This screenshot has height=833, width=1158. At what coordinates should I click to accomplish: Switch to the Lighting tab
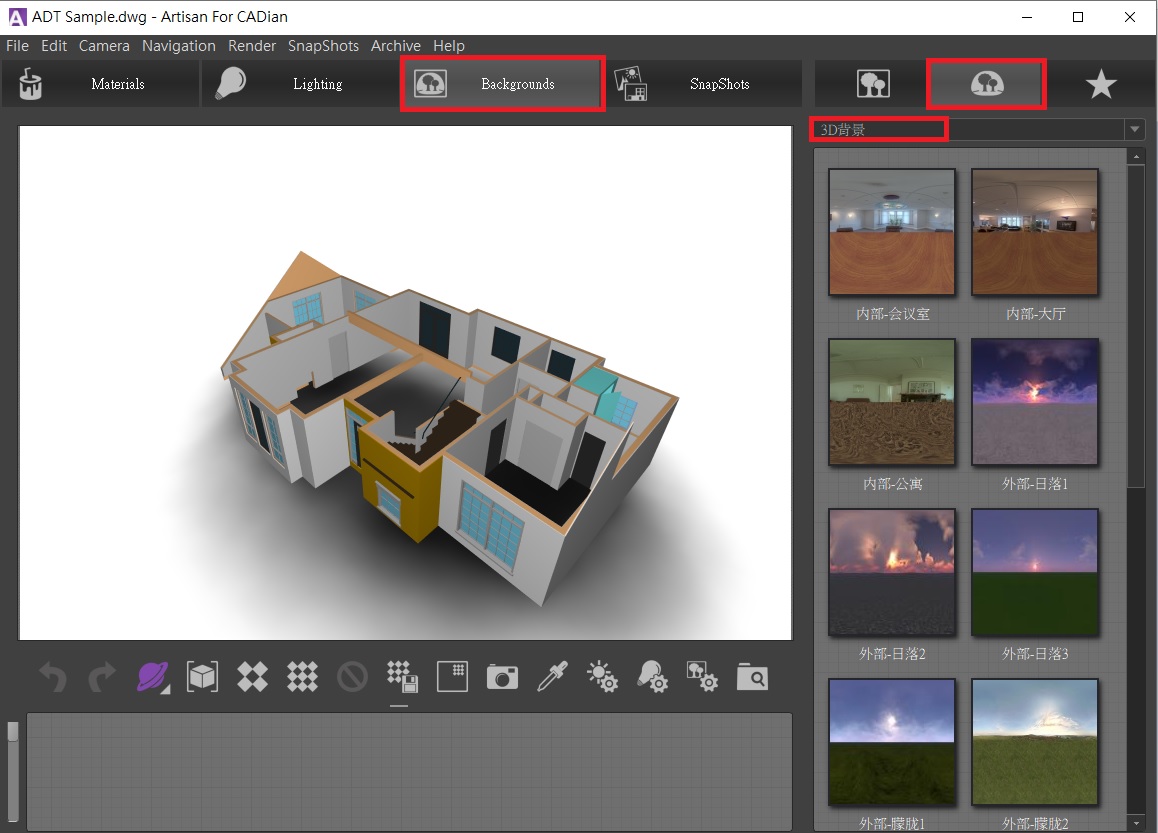click(300, 85)
